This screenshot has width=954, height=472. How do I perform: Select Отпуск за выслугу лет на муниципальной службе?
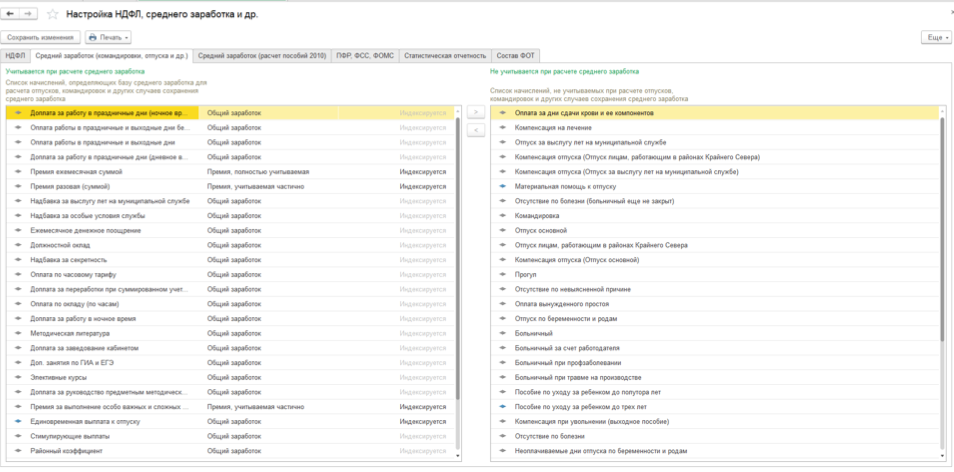coord(716,142)
